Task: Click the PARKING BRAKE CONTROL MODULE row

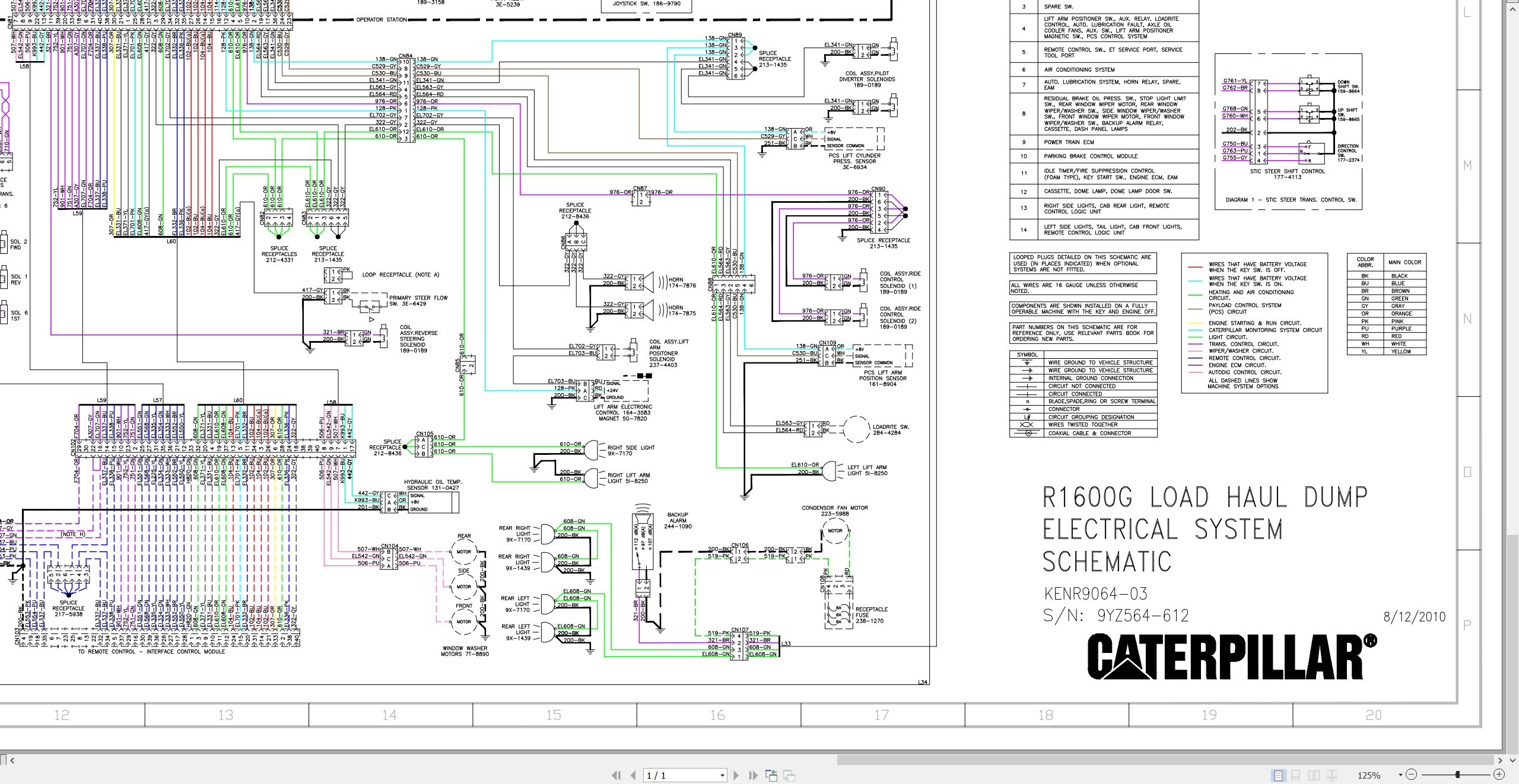Action: point(1104,157)
